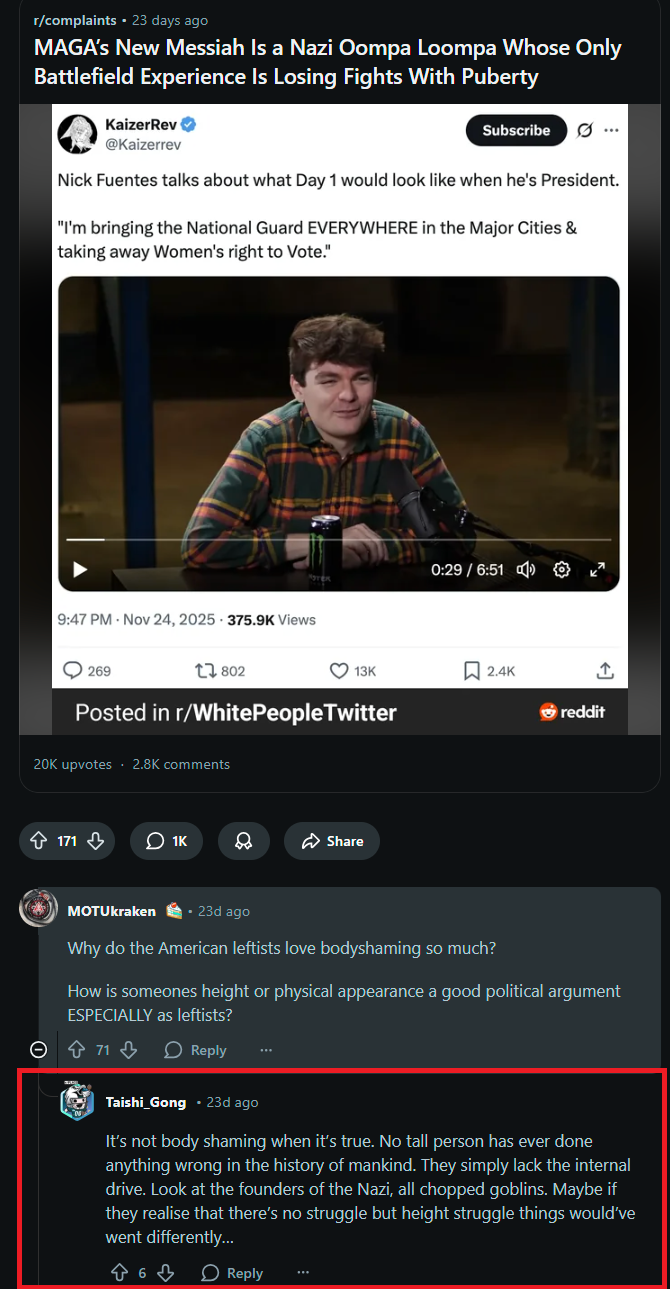Image resolution: width=670 pixels, height=1289 pixels.
Task: Downvote Taishi_Gong's comment
Action: (166, 1273)
